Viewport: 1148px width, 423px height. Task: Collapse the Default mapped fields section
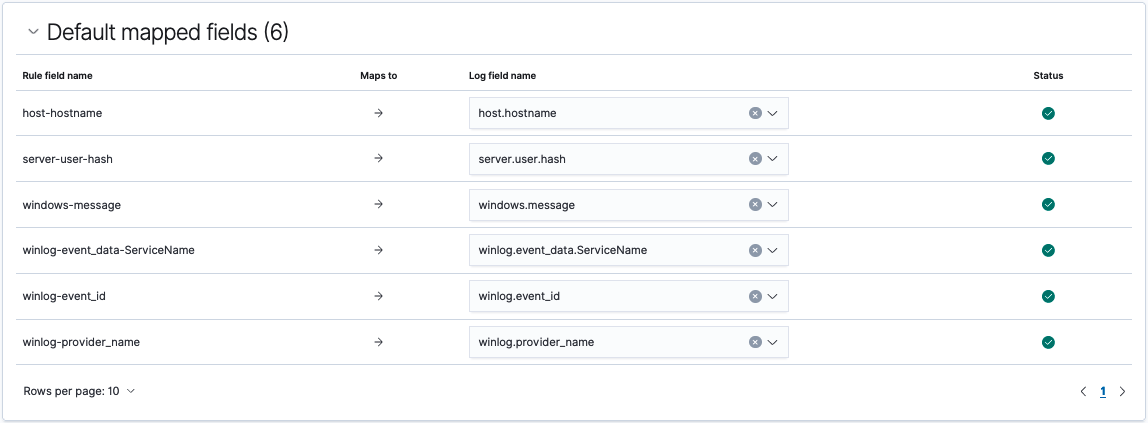point(32,32)
